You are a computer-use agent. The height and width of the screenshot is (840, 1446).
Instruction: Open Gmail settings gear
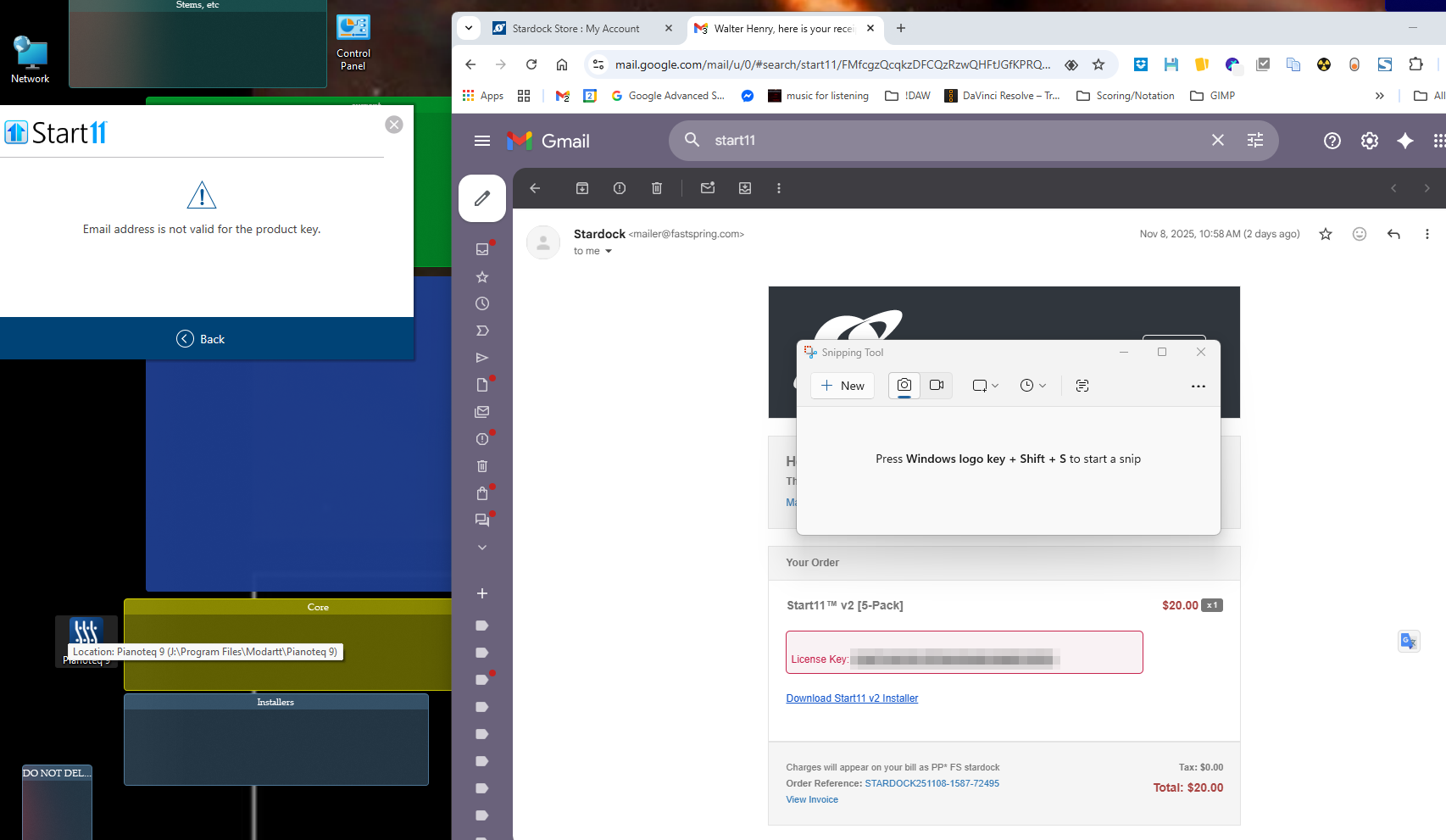point(1369,141)
